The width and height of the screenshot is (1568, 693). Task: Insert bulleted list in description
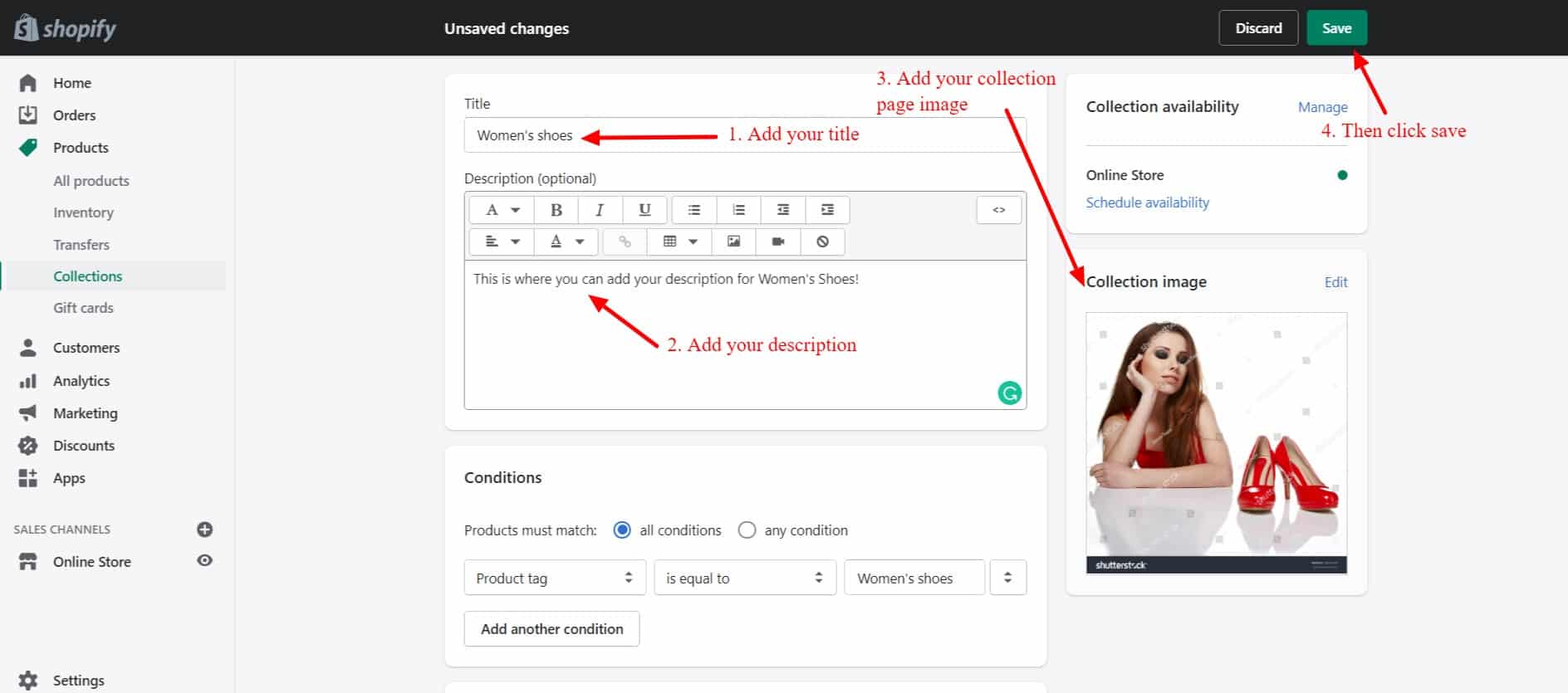[x=694, y=210]
